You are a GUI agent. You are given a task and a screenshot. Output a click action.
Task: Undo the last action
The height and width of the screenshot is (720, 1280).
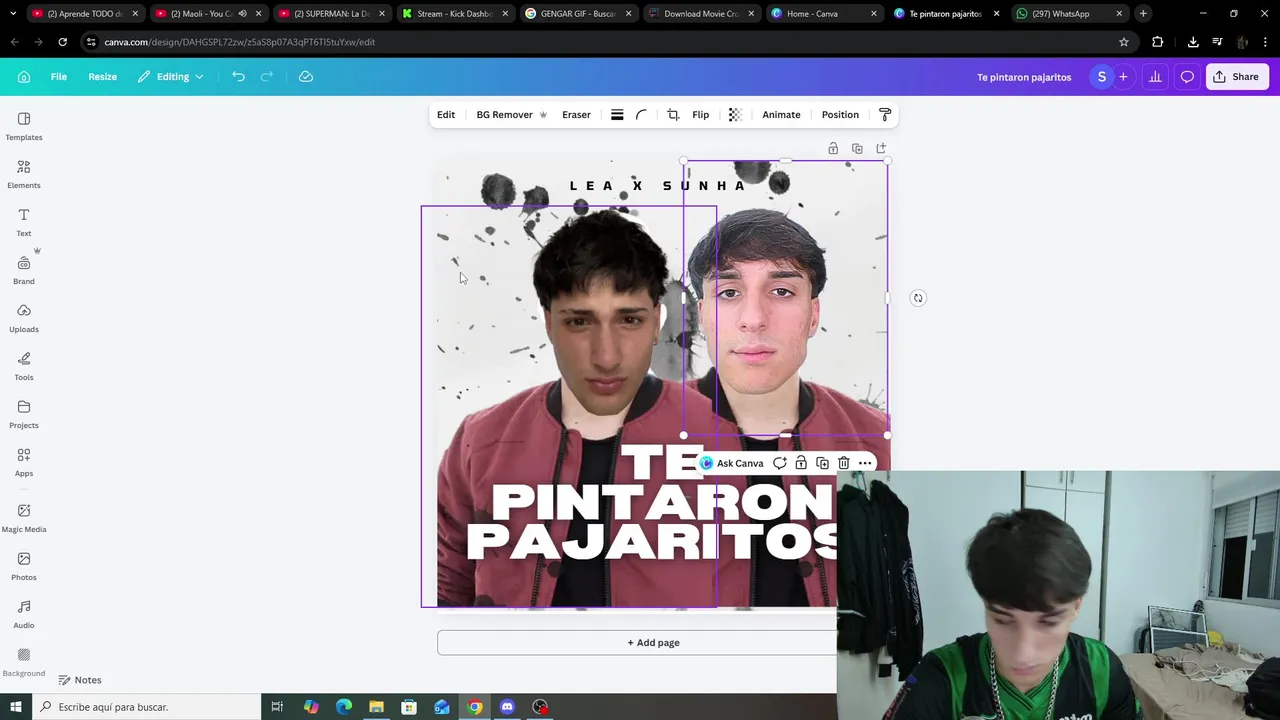pos(238,77)
